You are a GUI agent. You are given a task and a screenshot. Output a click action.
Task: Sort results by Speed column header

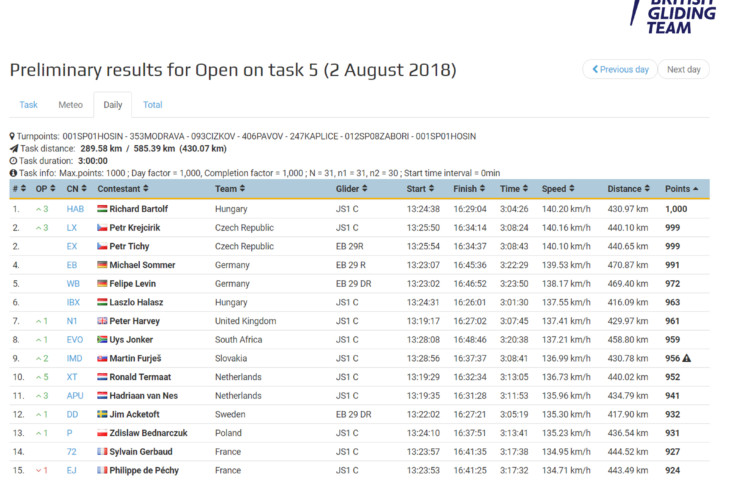click(x=553, y=188)
